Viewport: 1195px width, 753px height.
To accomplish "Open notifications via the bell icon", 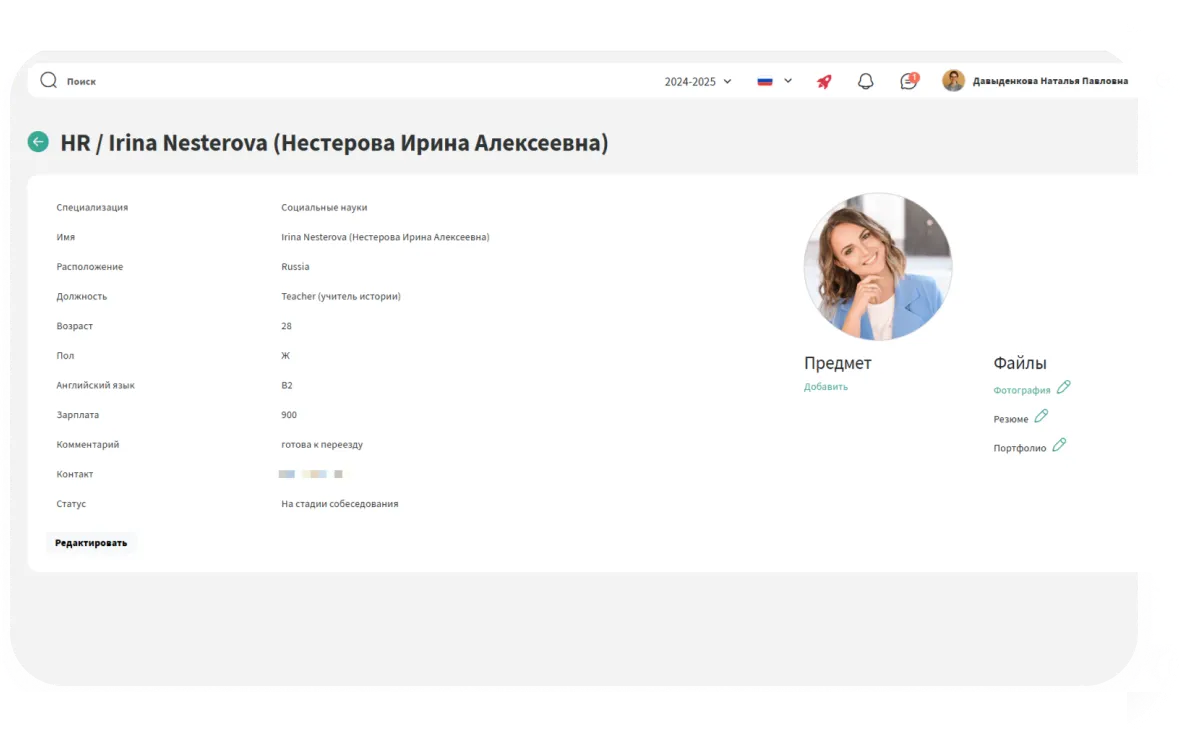I will tap(866, 82).
